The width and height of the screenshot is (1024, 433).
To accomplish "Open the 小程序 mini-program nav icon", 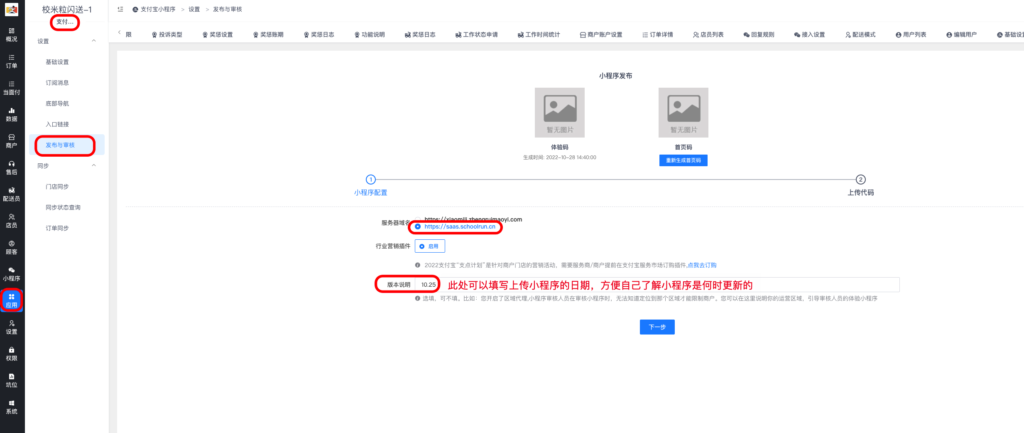I will (x=12, y=274).
